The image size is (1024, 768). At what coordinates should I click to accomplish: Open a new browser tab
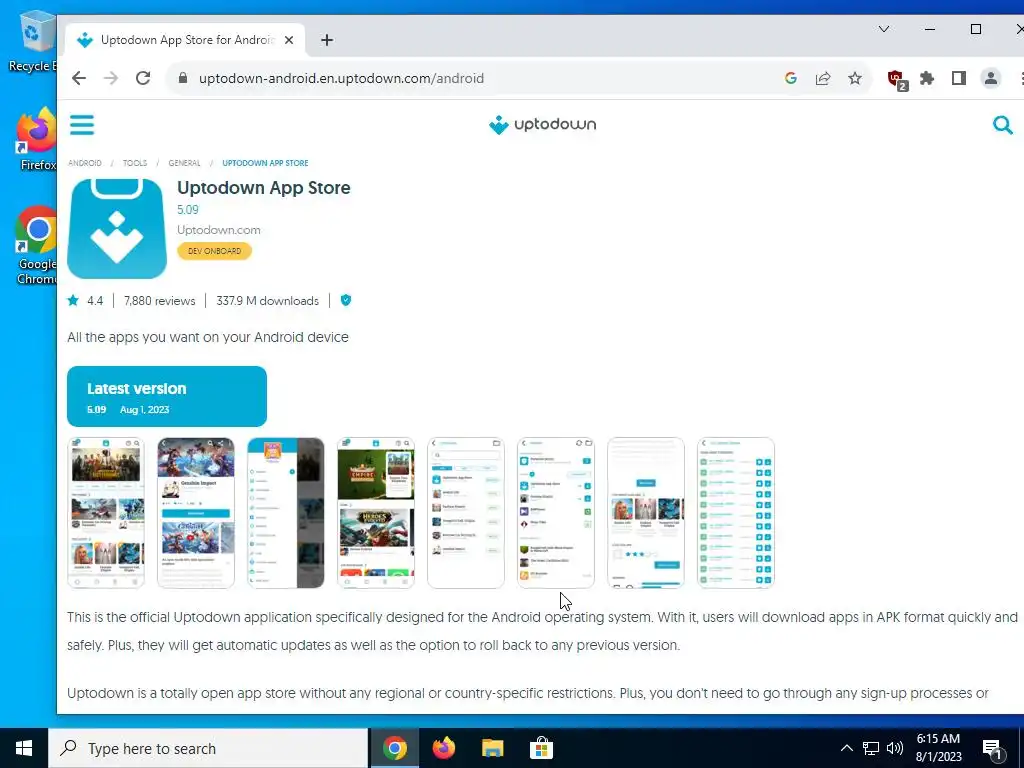click(x=327, y=40)
